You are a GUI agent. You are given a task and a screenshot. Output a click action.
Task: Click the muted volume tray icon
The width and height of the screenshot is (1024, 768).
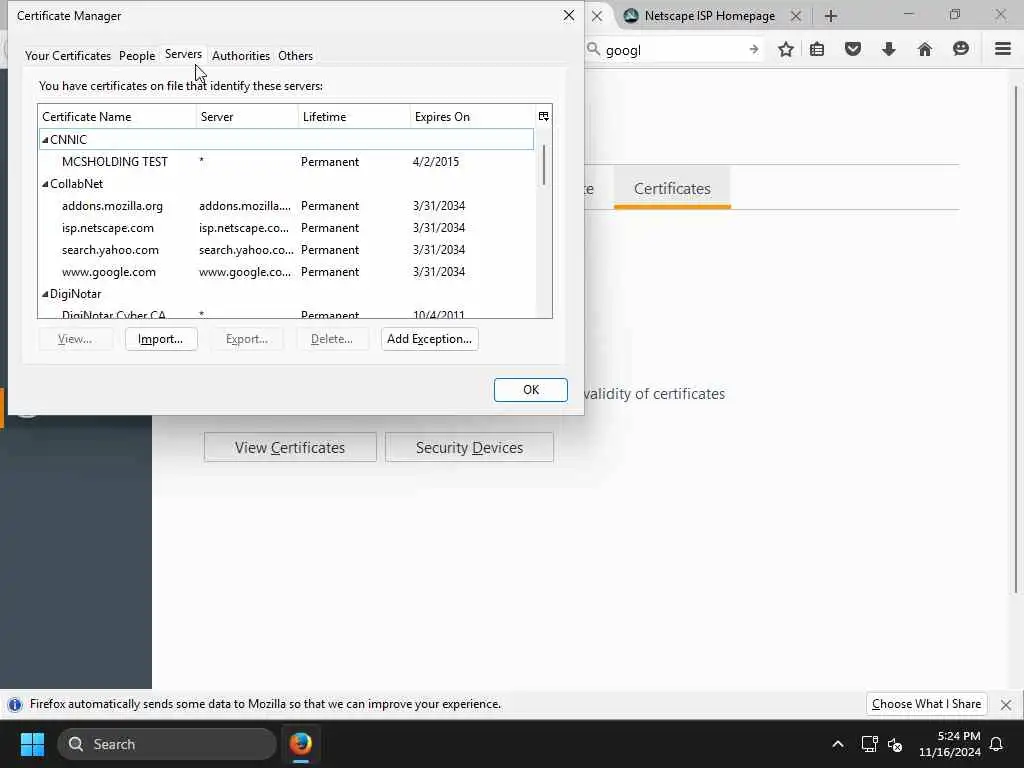click(x=895, y=744)
